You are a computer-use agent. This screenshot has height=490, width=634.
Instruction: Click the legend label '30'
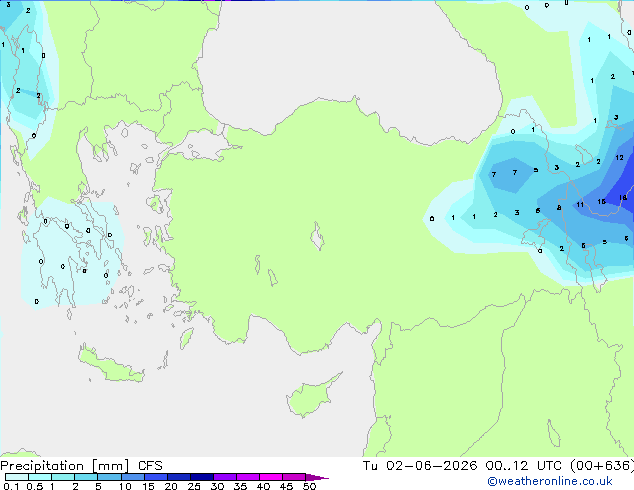click(217, 486)
